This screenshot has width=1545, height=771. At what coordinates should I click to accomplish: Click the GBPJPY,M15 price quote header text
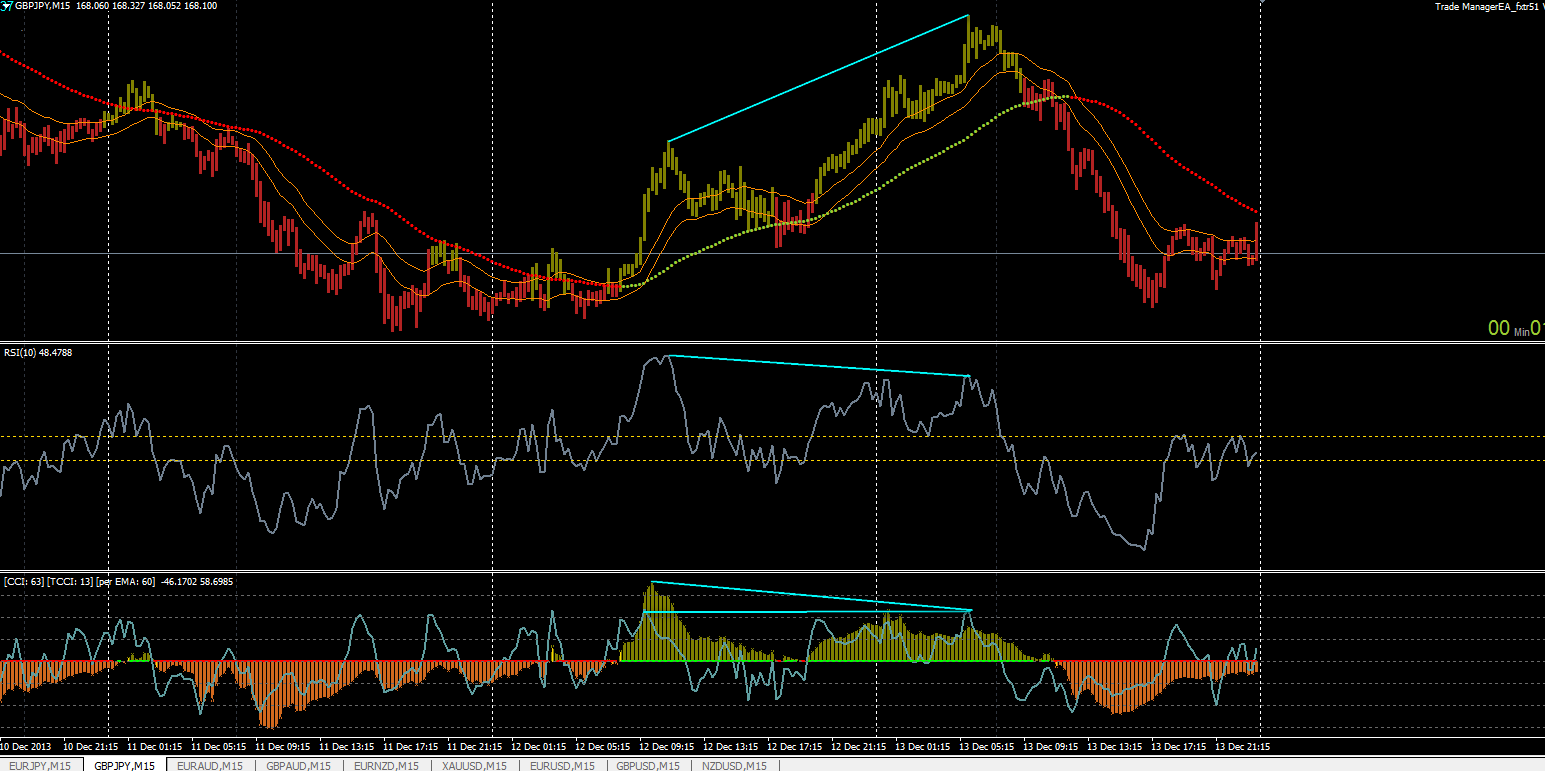pos(116,6)
